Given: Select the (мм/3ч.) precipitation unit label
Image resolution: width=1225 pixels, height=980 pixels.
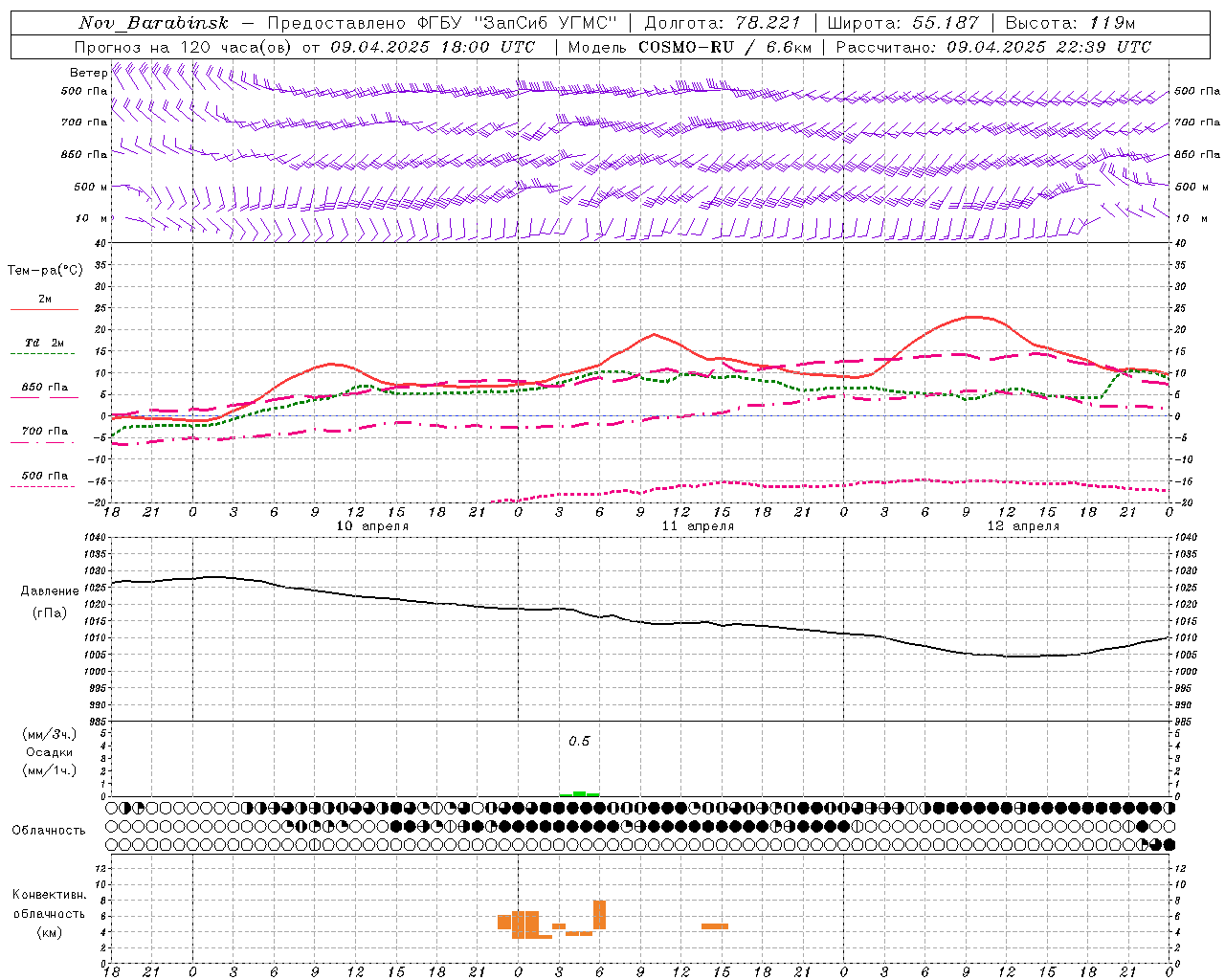Looking at the screenshot, I should [x=49, y=734].
